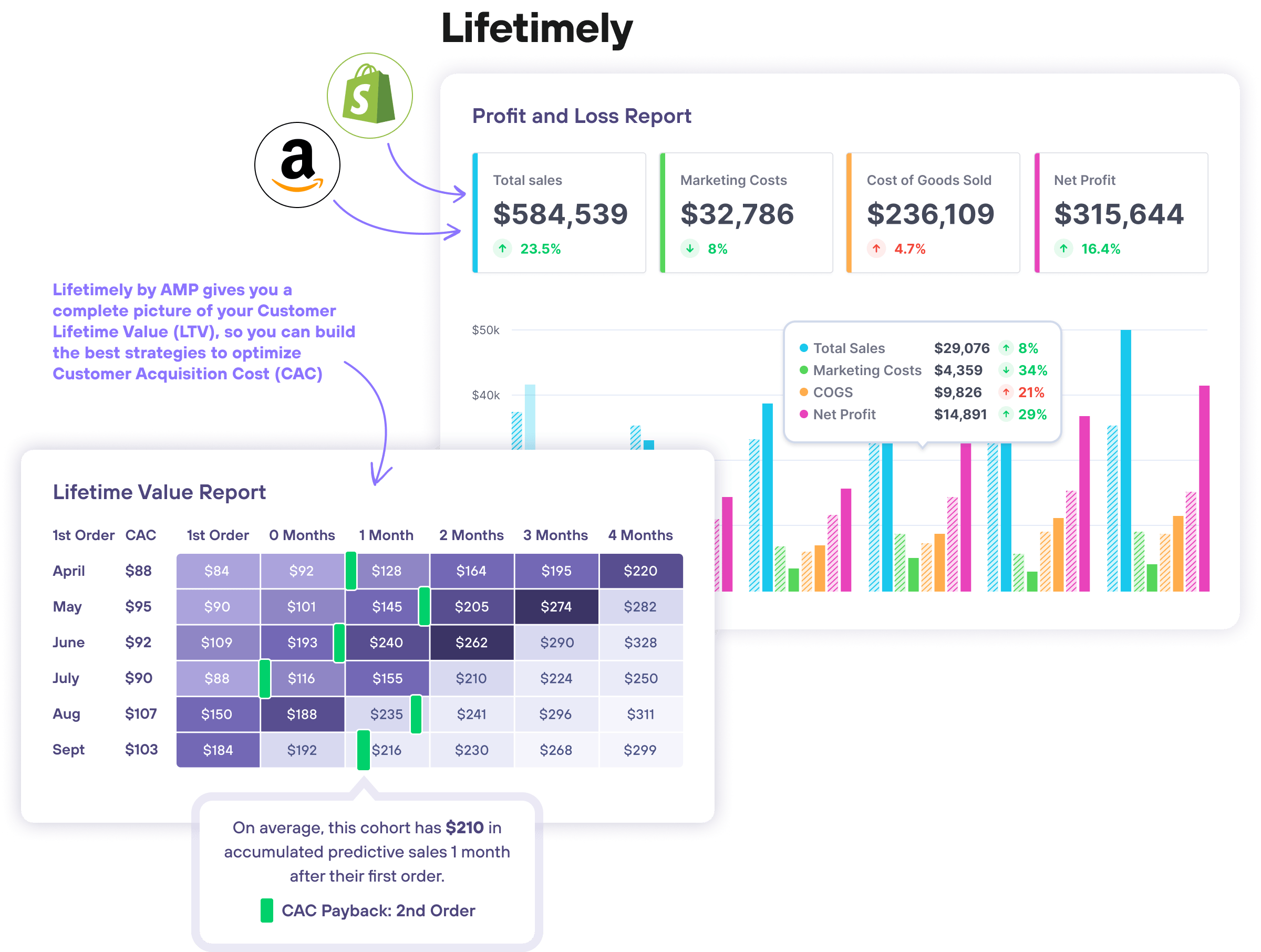Open the Total sales $584,539 card
The image size is (1261, 952).
click(x=559, y=213)
